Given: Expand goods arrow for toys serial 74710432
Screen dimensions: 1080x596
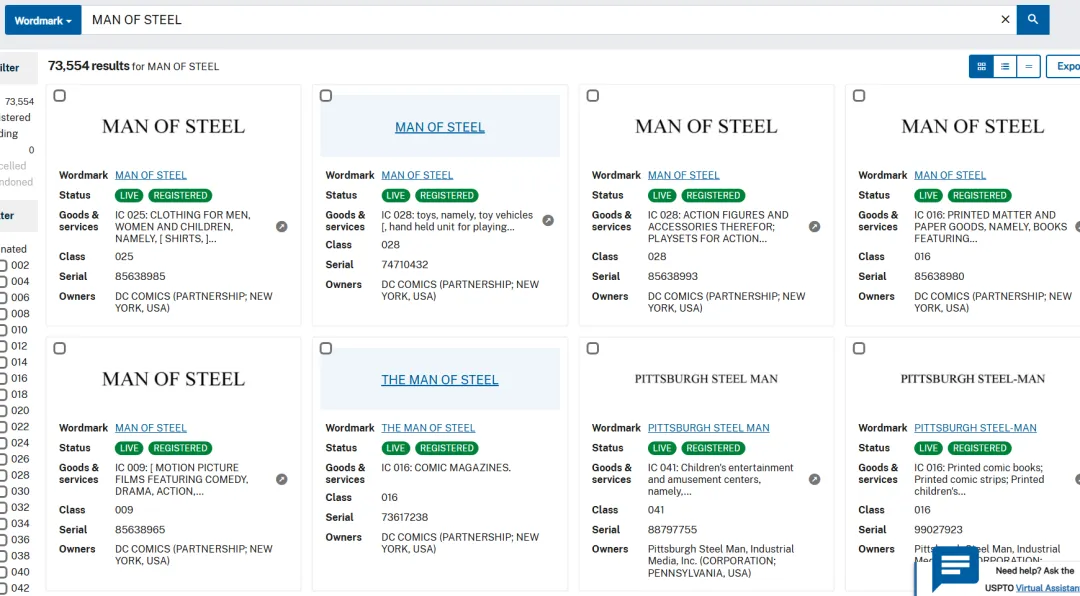Looking at the screenshot, I should click(x=548, y=220).
